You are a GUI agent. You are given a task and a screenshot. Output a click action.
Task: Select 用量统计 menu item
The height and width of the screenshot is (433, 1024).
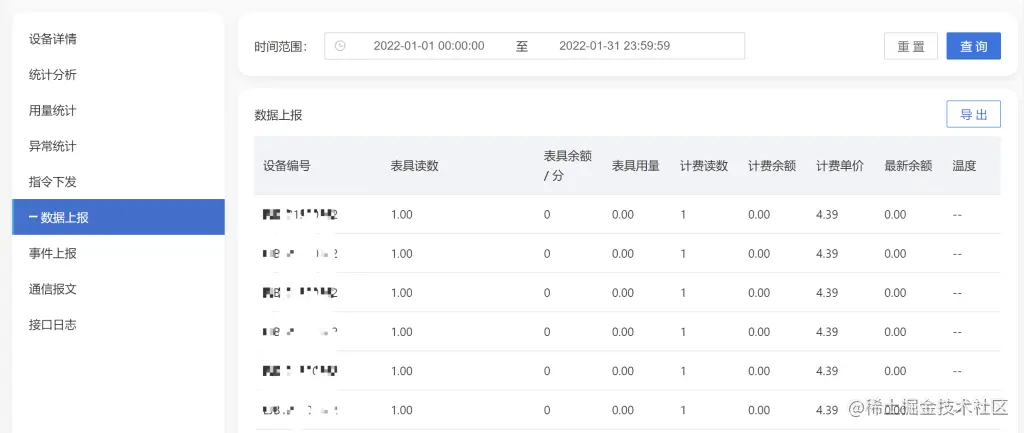[x=53, y=110]
